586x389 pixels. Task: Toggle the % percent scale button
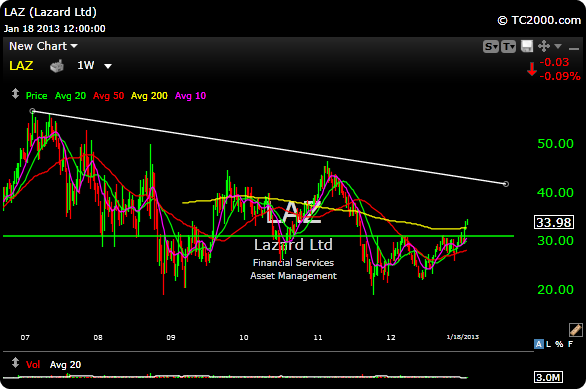click(x=559, y=344)
